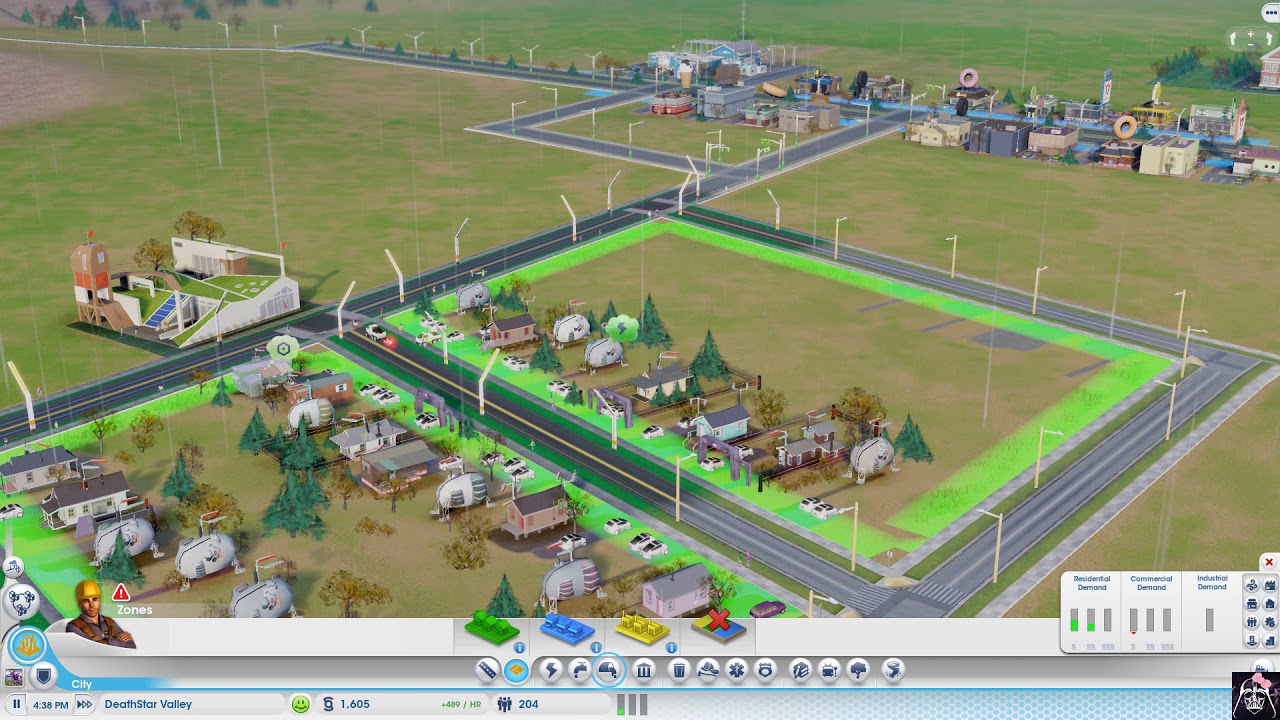This screenshot has width=1280, height=720.
Task: Select the Industrial zone tool
Action: click(642, 629)
